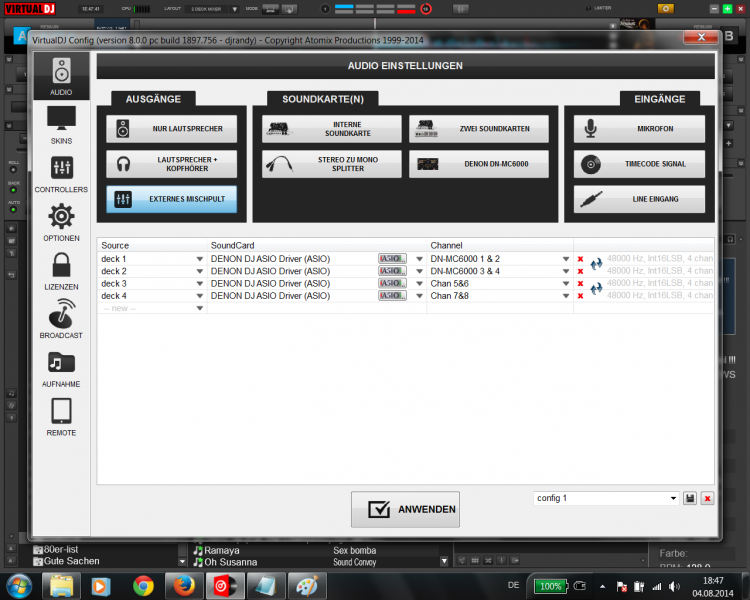Viewport: 750px width, 600px height.
Task: Choose Interne Soundkarte option
Action: tap(331, 129)
